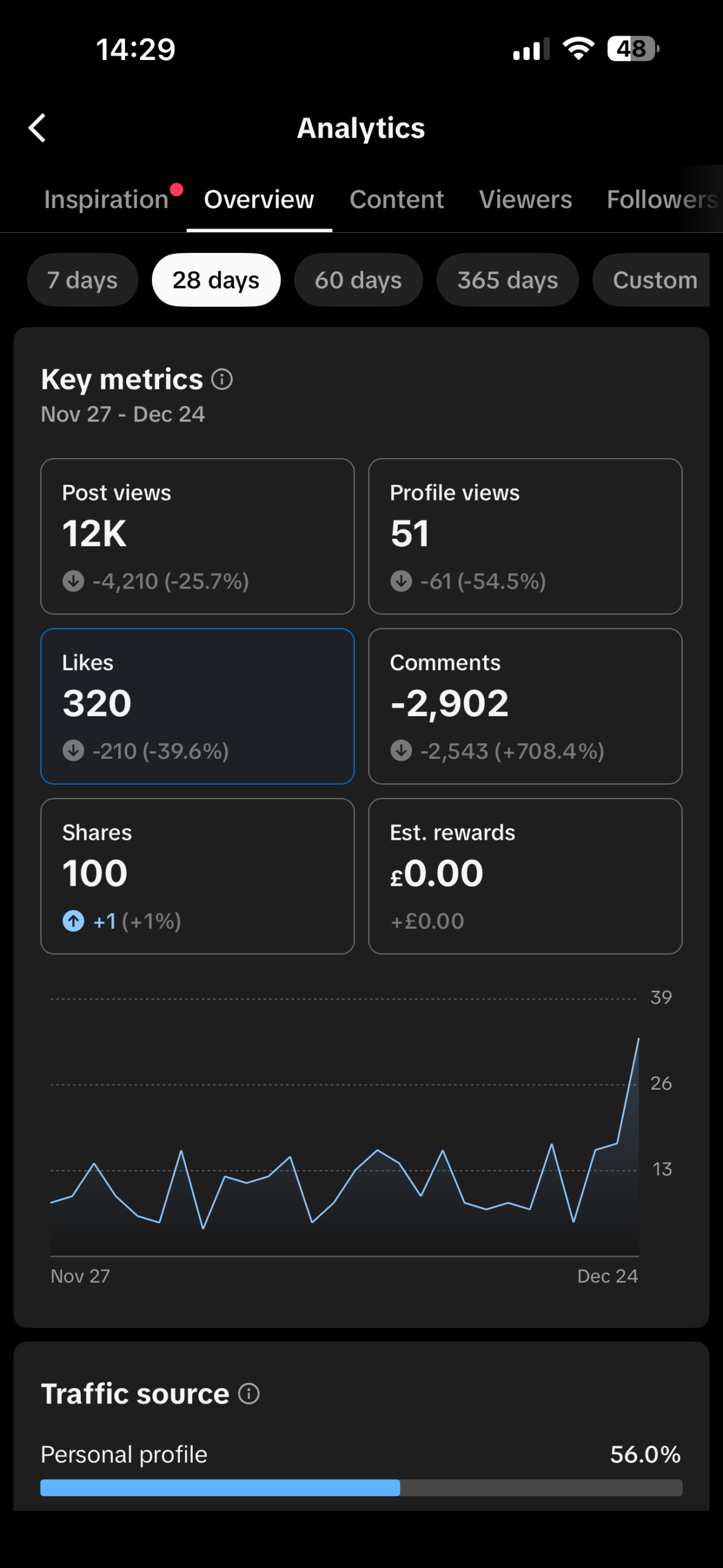The height and width of the screenshot is (1568, 723).
Task: Tap the back arrow icon
Action: [37, 128]
